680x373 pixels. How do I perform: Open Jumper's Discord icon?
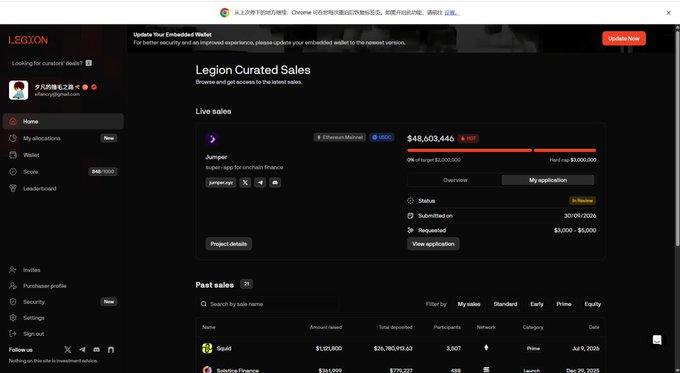(275, 183)
